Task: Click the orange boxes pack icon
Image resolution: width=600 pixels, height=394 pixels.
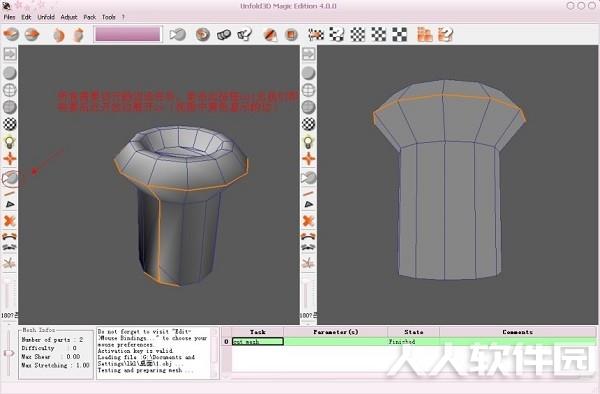Action: tap(425, 34)
